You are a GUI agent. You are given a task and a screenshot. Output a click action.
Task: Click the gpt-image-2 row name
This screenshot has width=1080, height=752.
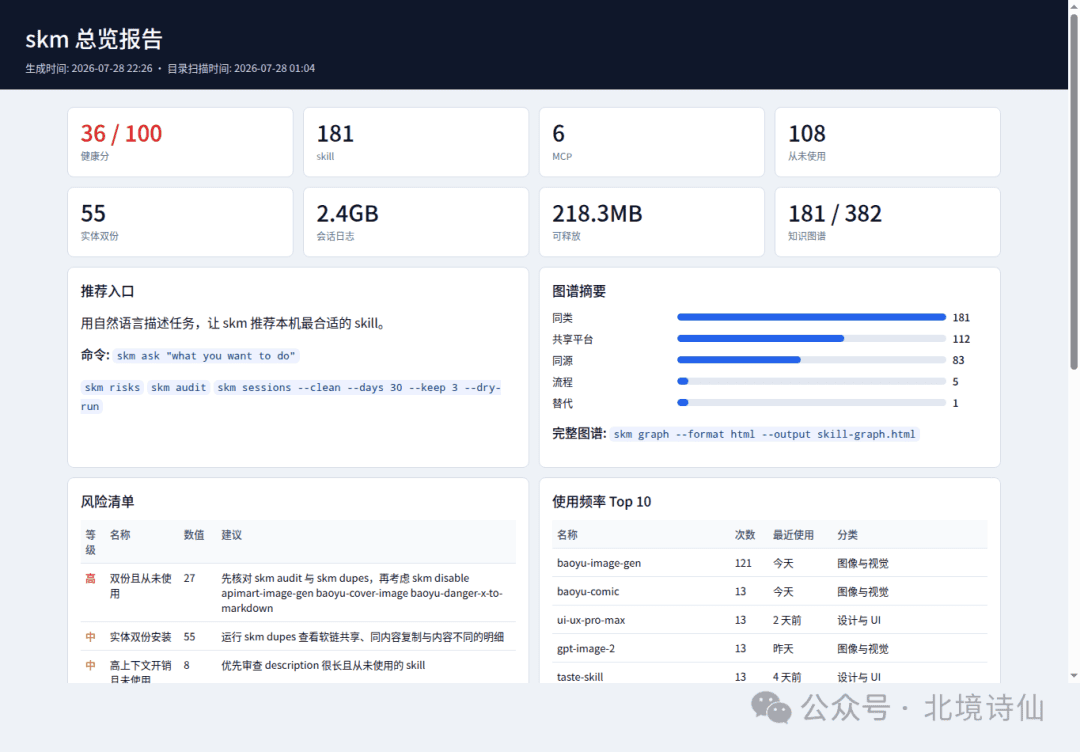(x=585, y=649)
